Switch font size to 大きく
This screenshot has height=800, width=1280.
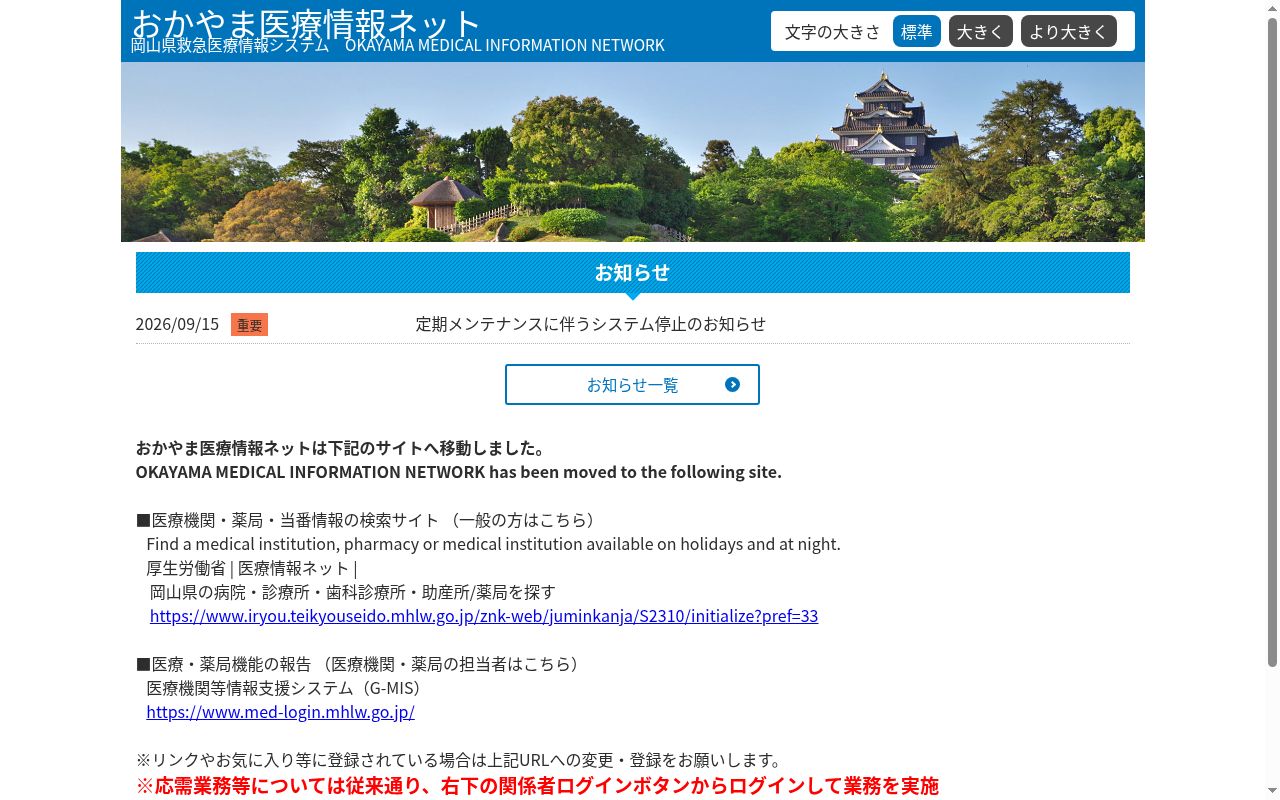980,31
